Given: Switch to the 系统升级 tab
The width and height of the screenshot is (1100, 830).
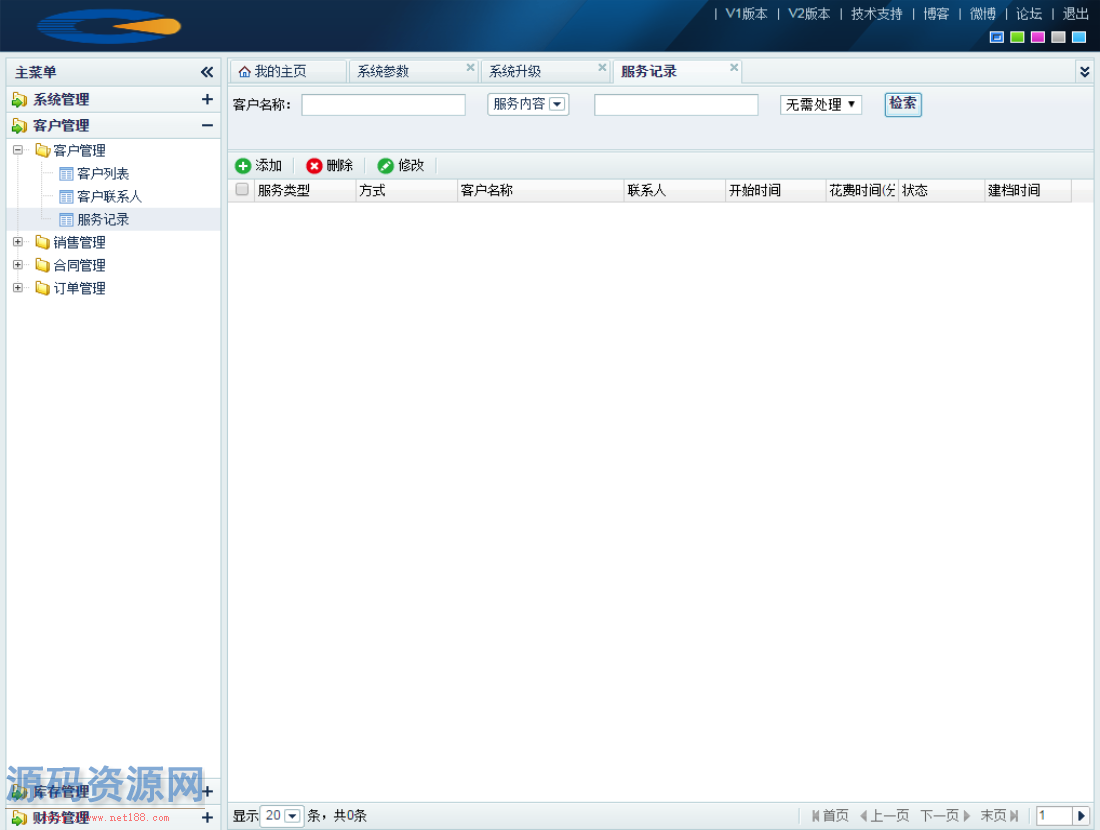Looking at the screenshot, I should [516, 71].
